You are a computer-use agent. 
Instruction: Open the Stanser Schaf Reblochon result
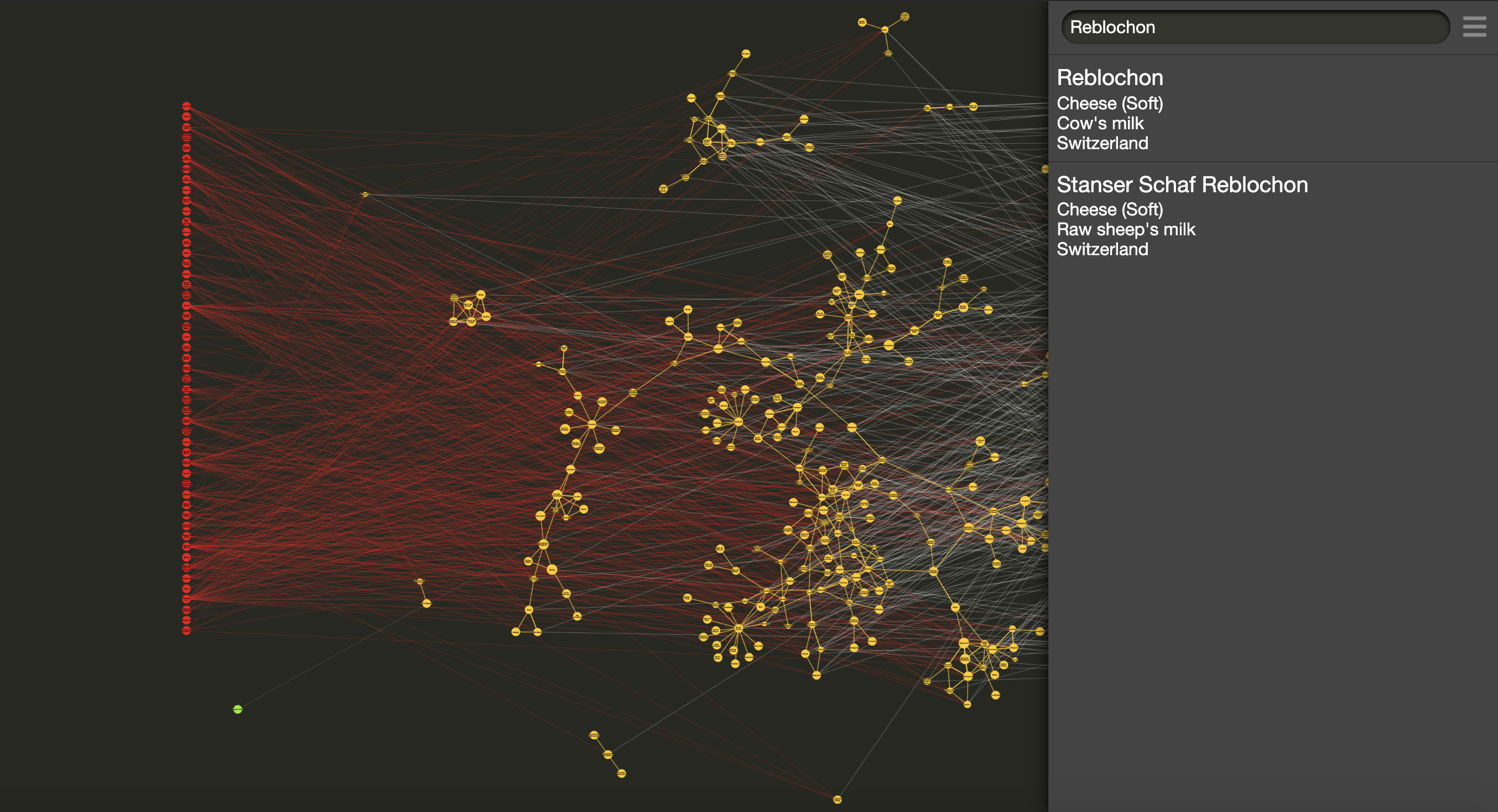click(1181, 184)
